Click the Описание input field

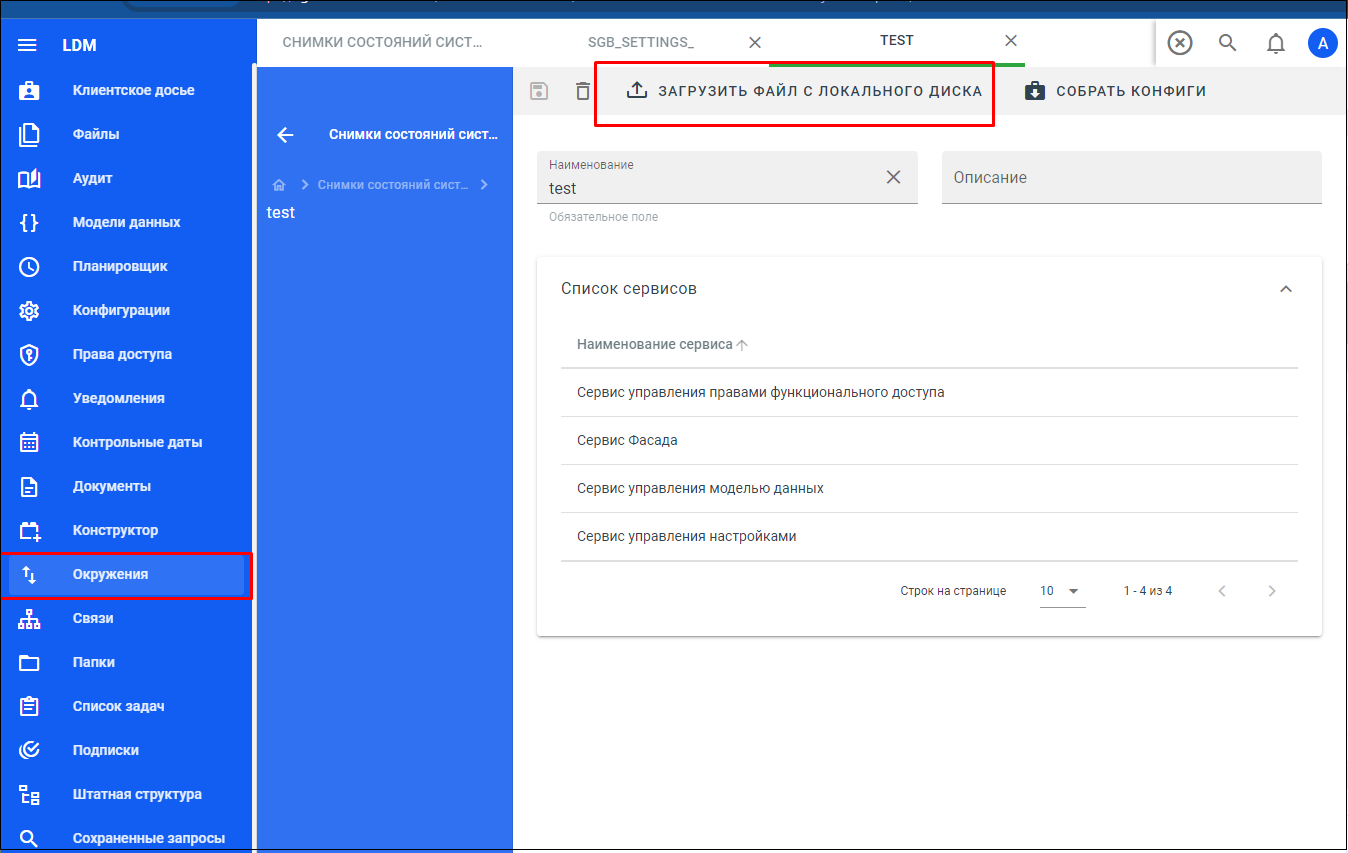(x=1132, y=177)
